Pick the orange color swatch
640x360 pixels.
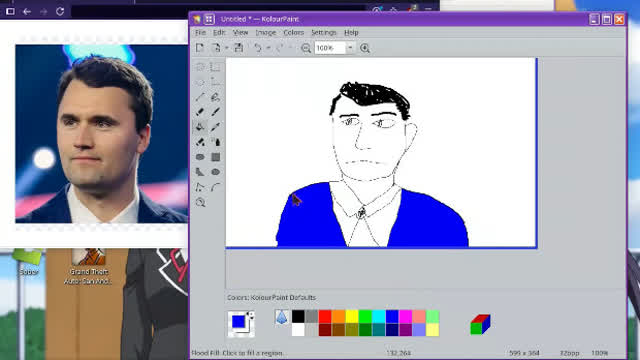pos(338,316)
